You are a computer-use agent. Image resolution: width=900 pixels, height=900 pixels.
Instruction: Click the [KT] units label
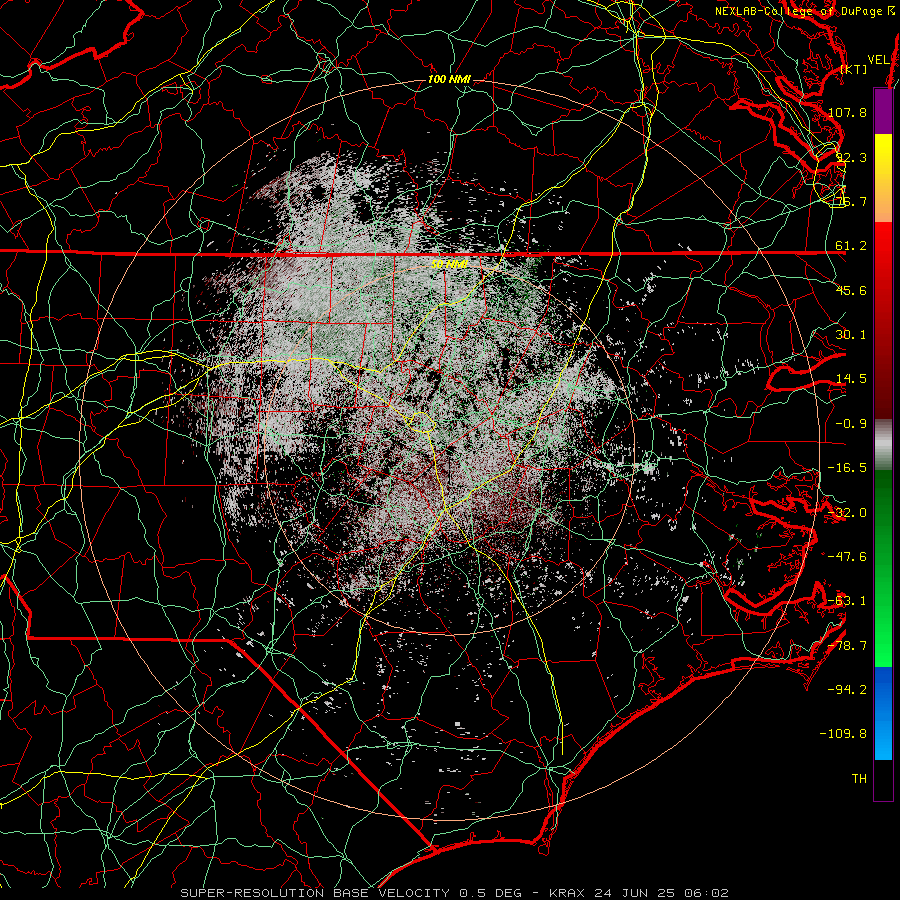click(x=854, y=69)
